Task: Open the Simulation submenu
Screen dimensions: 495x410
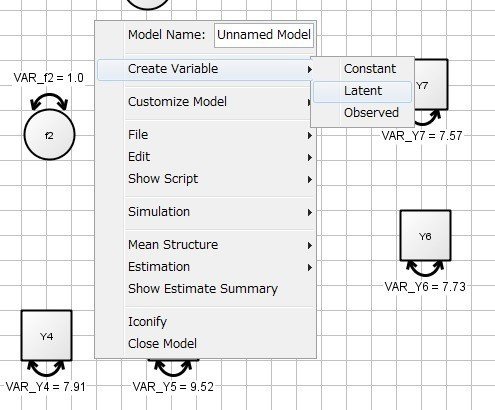Action: point(206,212)
